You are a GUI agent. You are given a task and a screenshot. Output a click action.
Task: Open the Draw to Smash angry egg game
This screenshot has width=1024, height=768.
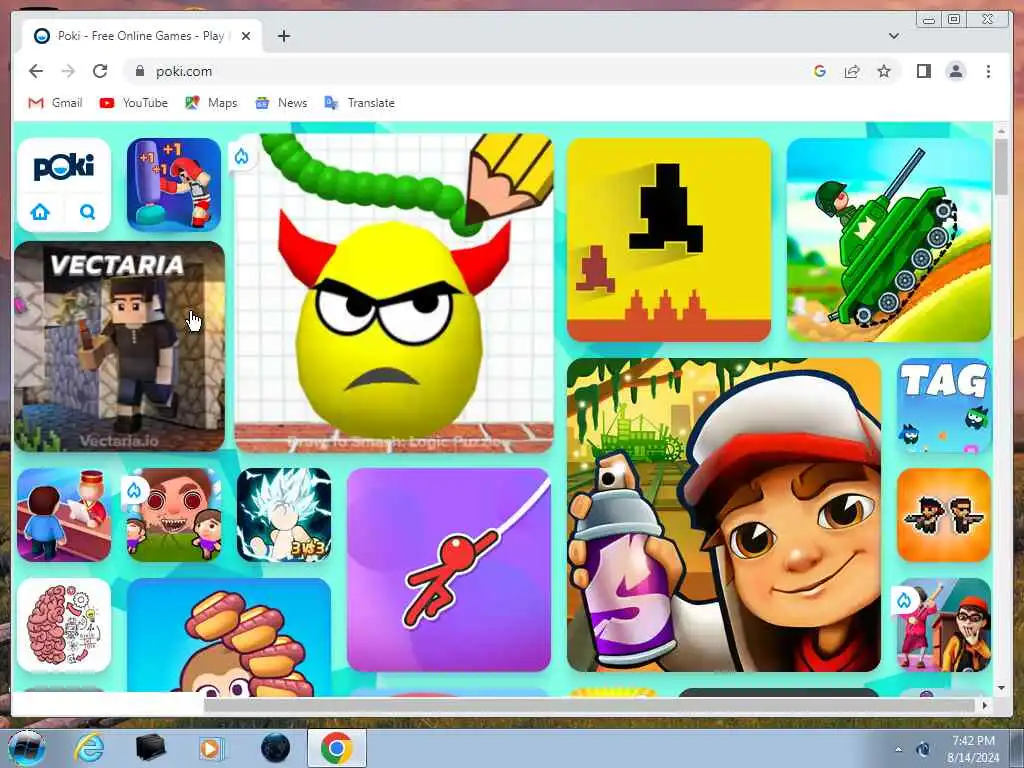coord(394,293)
